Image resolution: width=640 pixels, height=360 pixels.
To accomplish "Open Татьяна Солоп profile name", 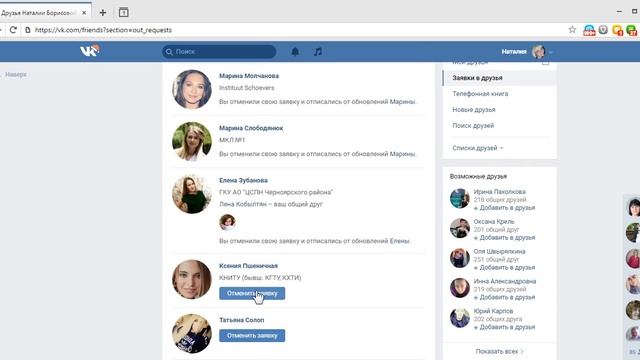I will coord(242,320).
